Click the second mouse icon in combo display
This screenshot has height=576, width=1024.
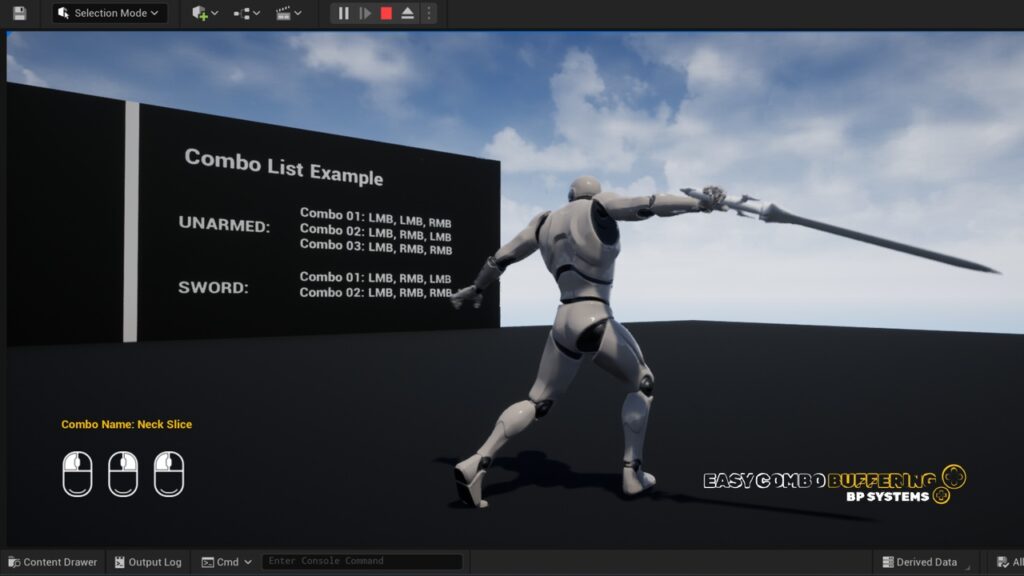point(123,473)
